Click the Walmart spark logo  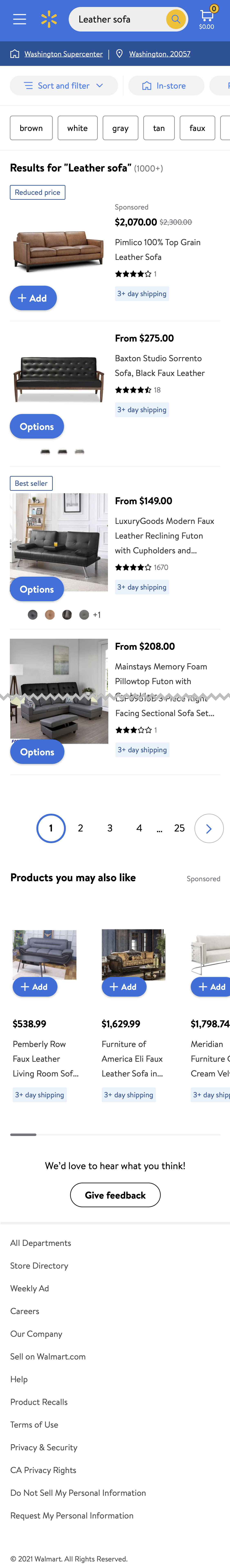point(49,19)
